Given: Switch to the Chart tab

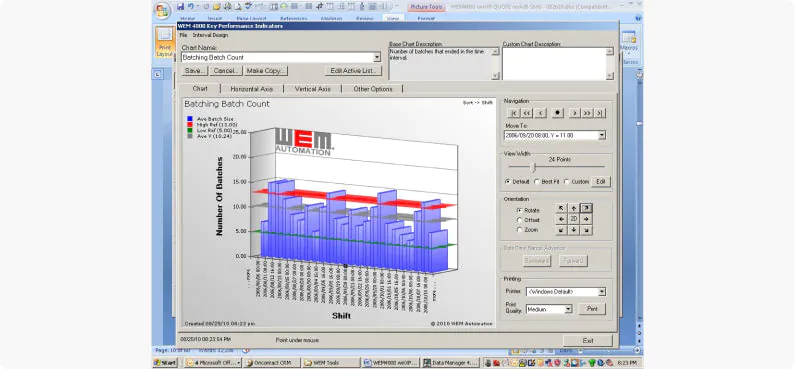Looking at the screenshot, I should [x=200, y=89].
